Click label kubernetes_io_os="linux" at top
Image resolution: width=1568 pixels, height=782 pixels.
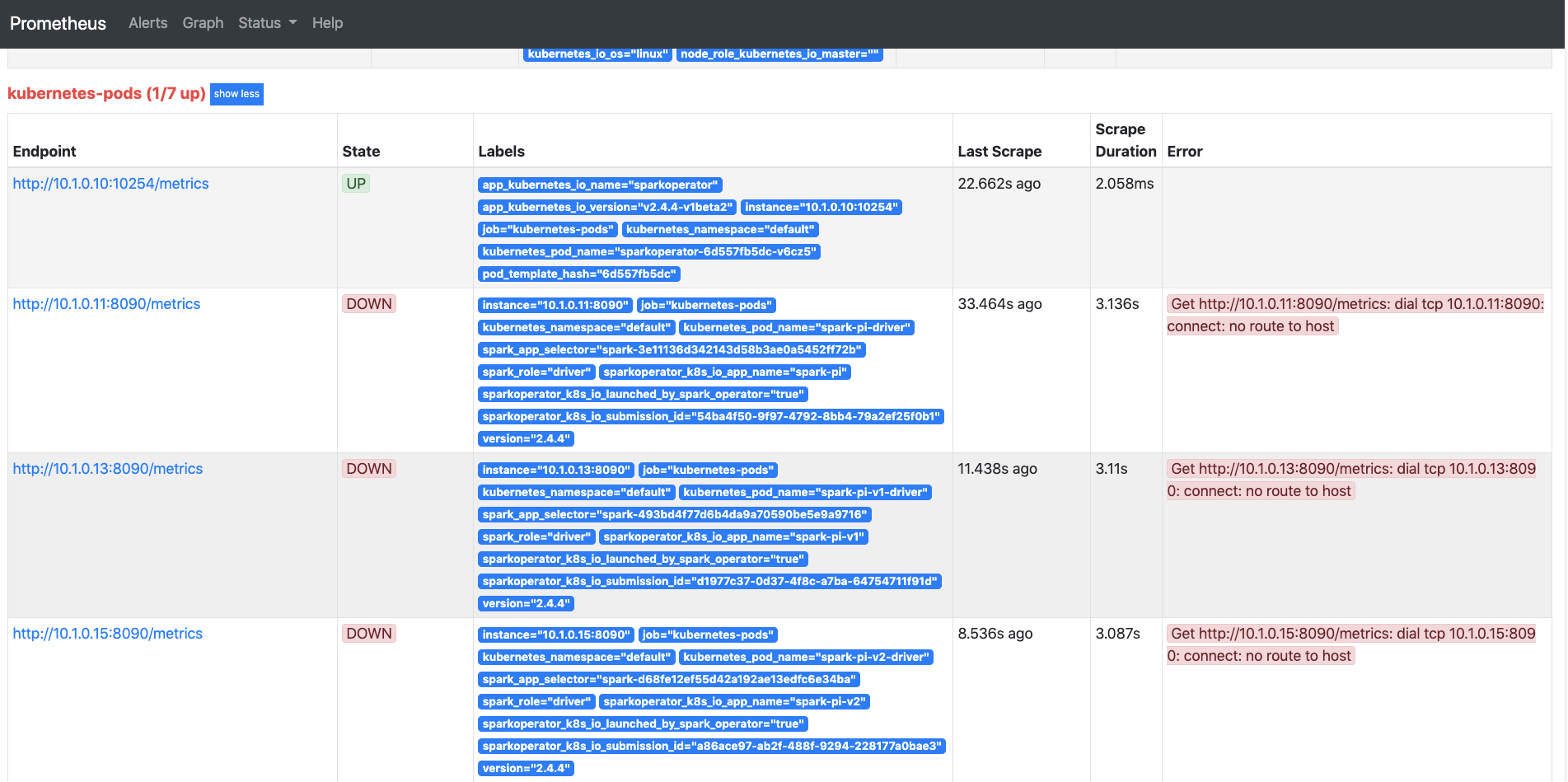click(x=597, y=54)
